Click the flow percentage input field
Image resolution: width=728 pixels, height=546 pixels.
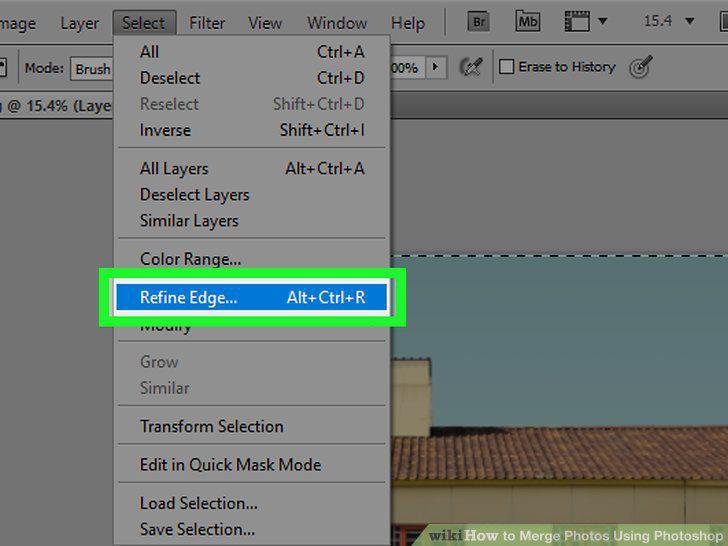pyautogui.click(x=408, y=68)
